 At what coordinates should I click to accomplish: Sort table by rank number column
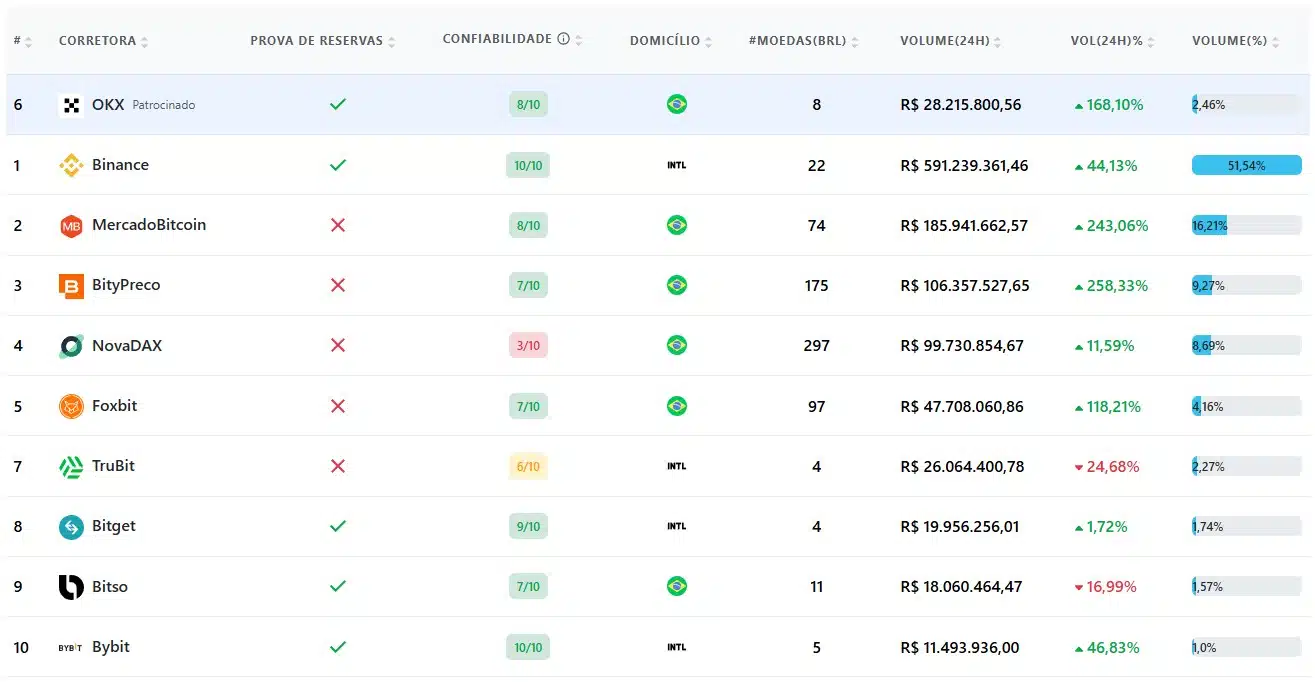(x=23, y=41)
